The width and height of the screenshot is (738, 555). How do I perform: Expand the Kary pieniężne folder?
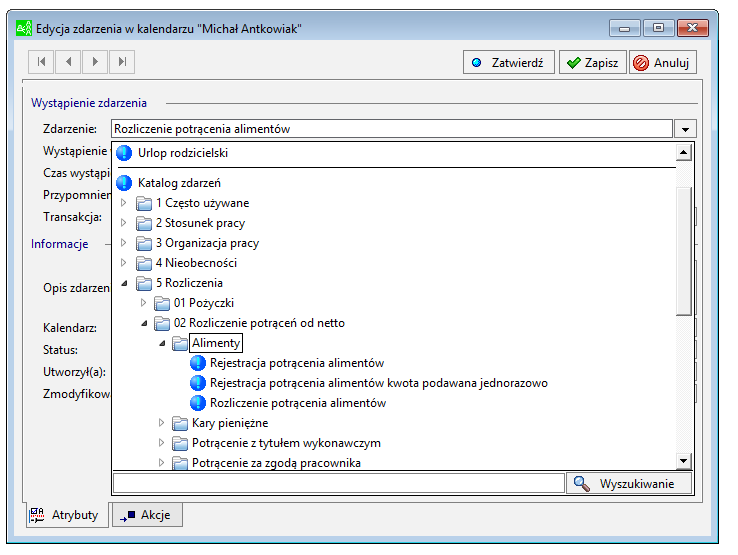pos(161,423)
